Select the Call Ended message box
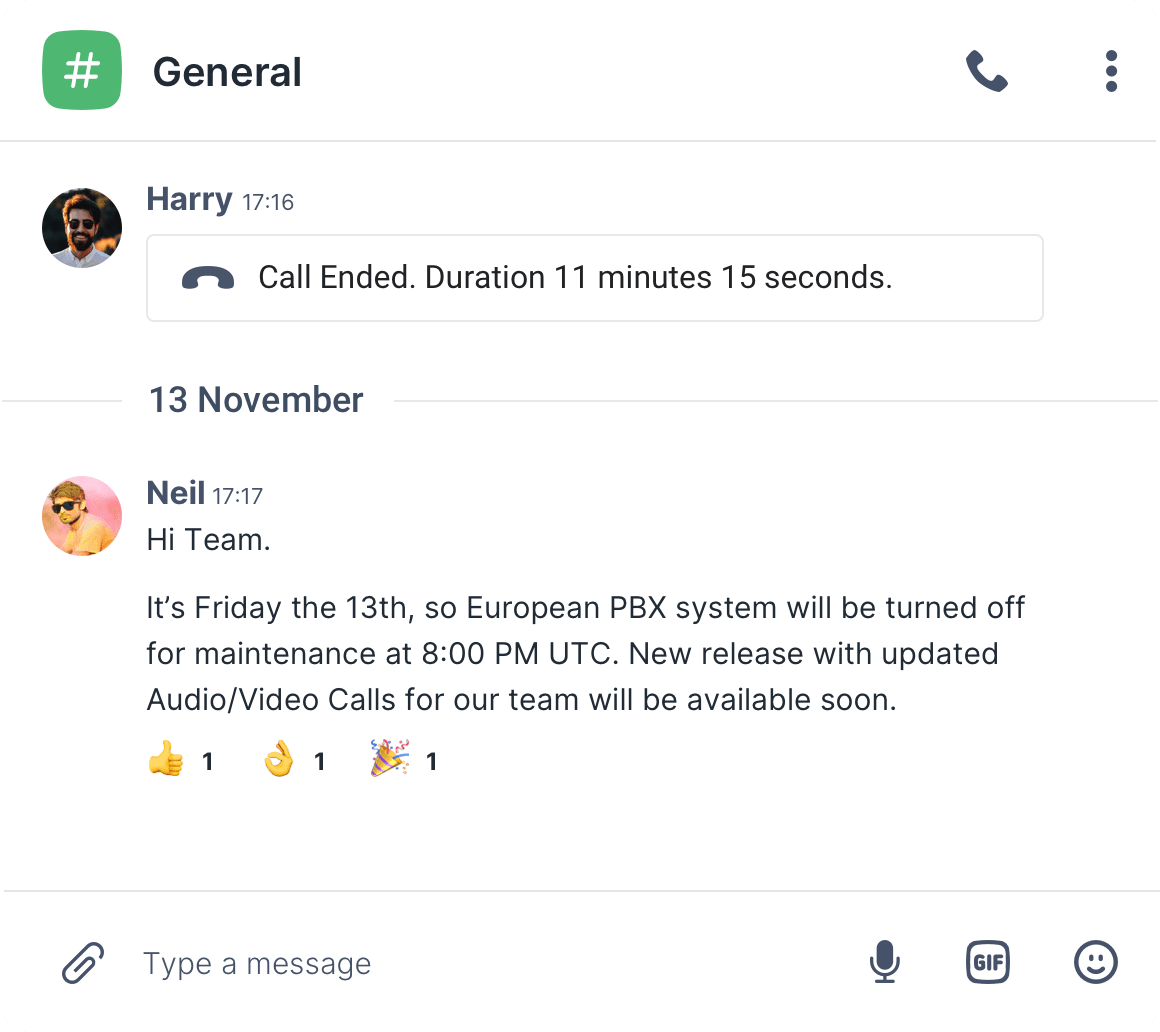Image resolution: width=1160 pixels, height=1032 pixels. [x=595, y=278]
